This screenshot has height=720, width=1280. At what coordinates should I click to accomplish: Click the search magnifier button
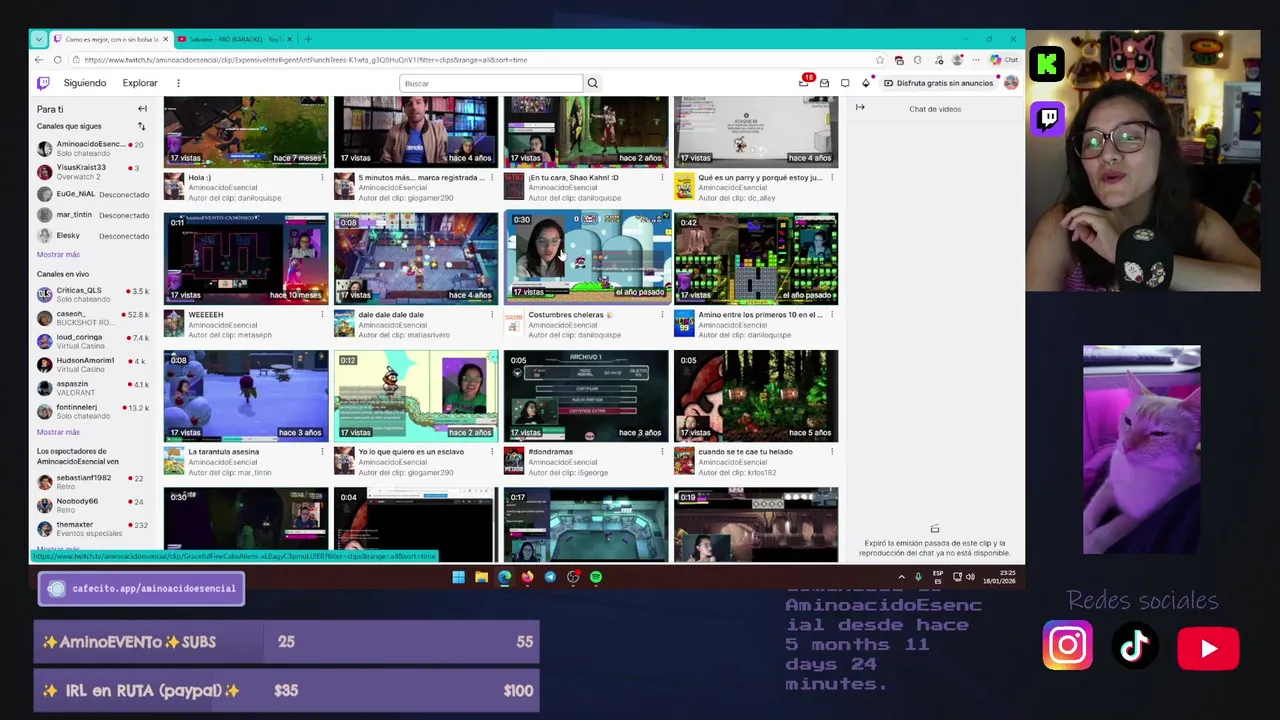pyautogui.click(x=592, y=83)
